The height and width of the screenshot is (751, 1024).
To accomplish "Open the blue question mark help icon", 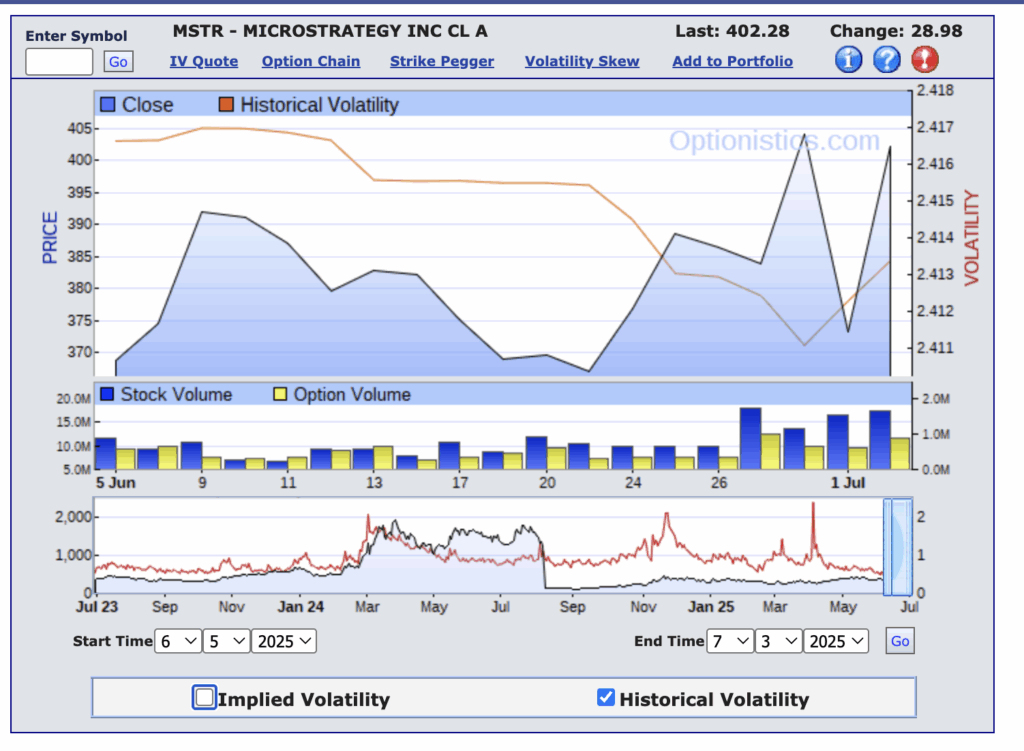I will (x=887, y=59).
